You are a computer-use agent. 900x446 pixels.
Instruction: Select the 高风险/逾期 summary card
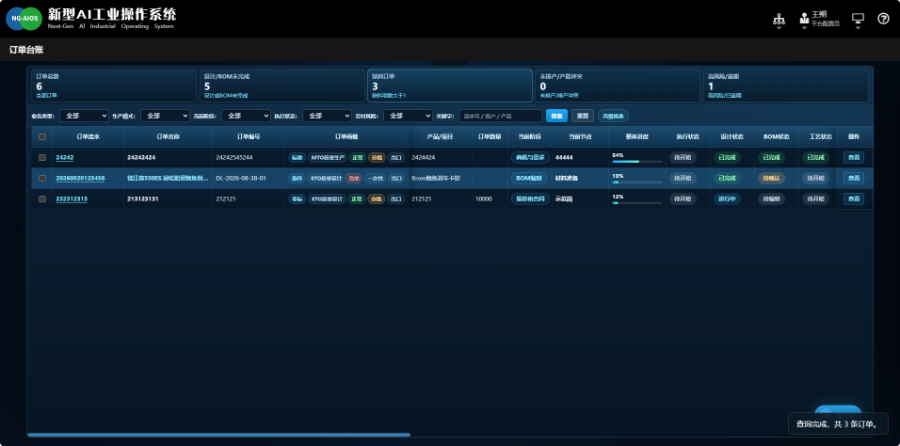786,86
